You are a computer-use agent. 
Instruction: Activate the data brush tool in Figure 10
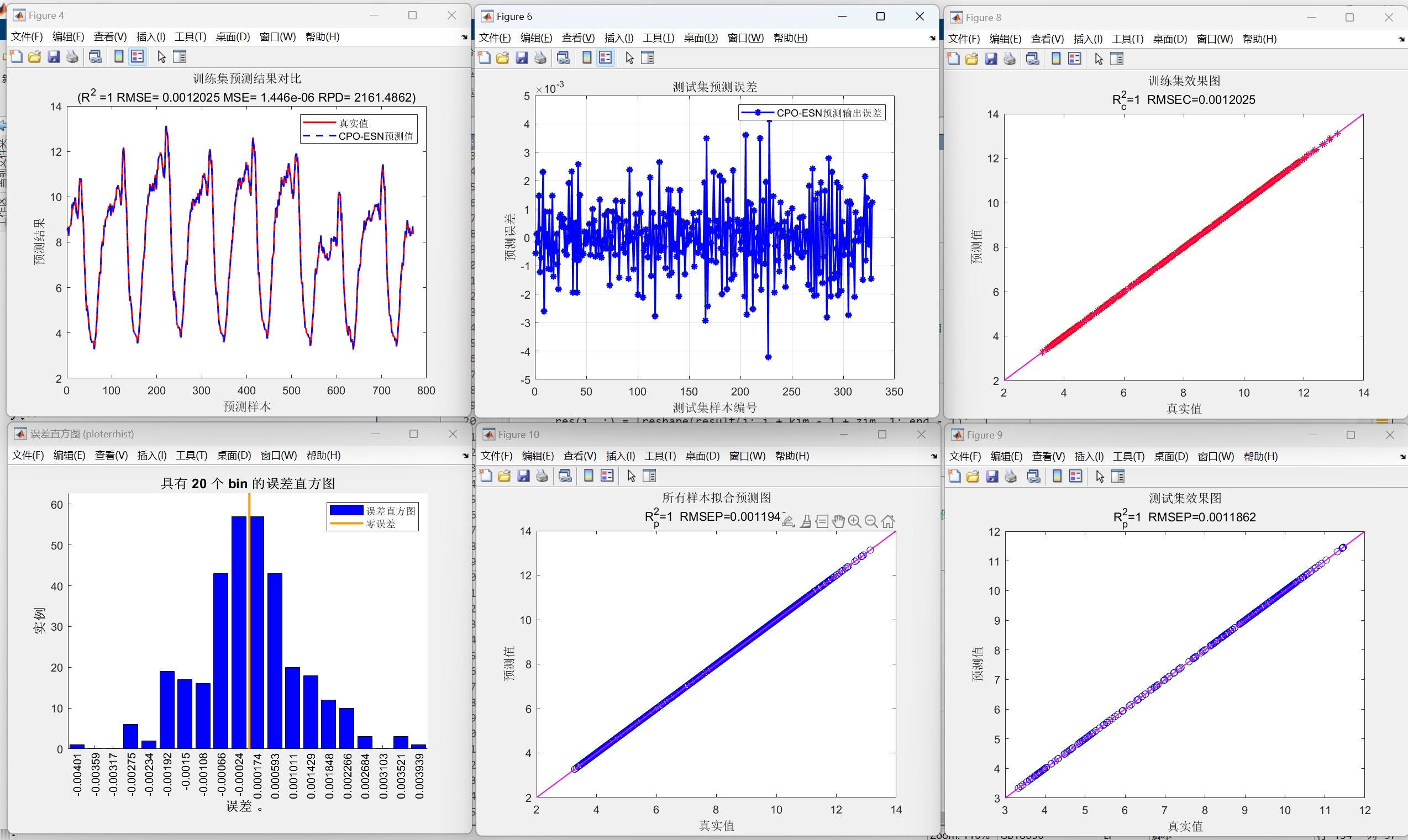tap(806, 521)
